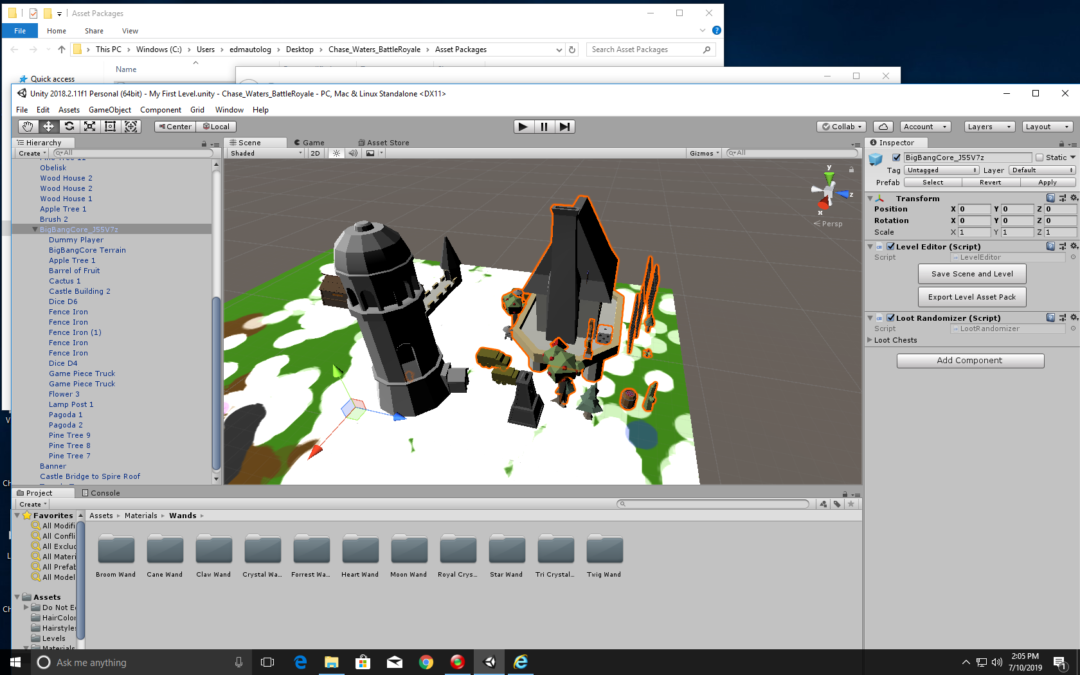Click search by label icon in Project
Screen dimensions: 1080x675
[x=837, y=504]
